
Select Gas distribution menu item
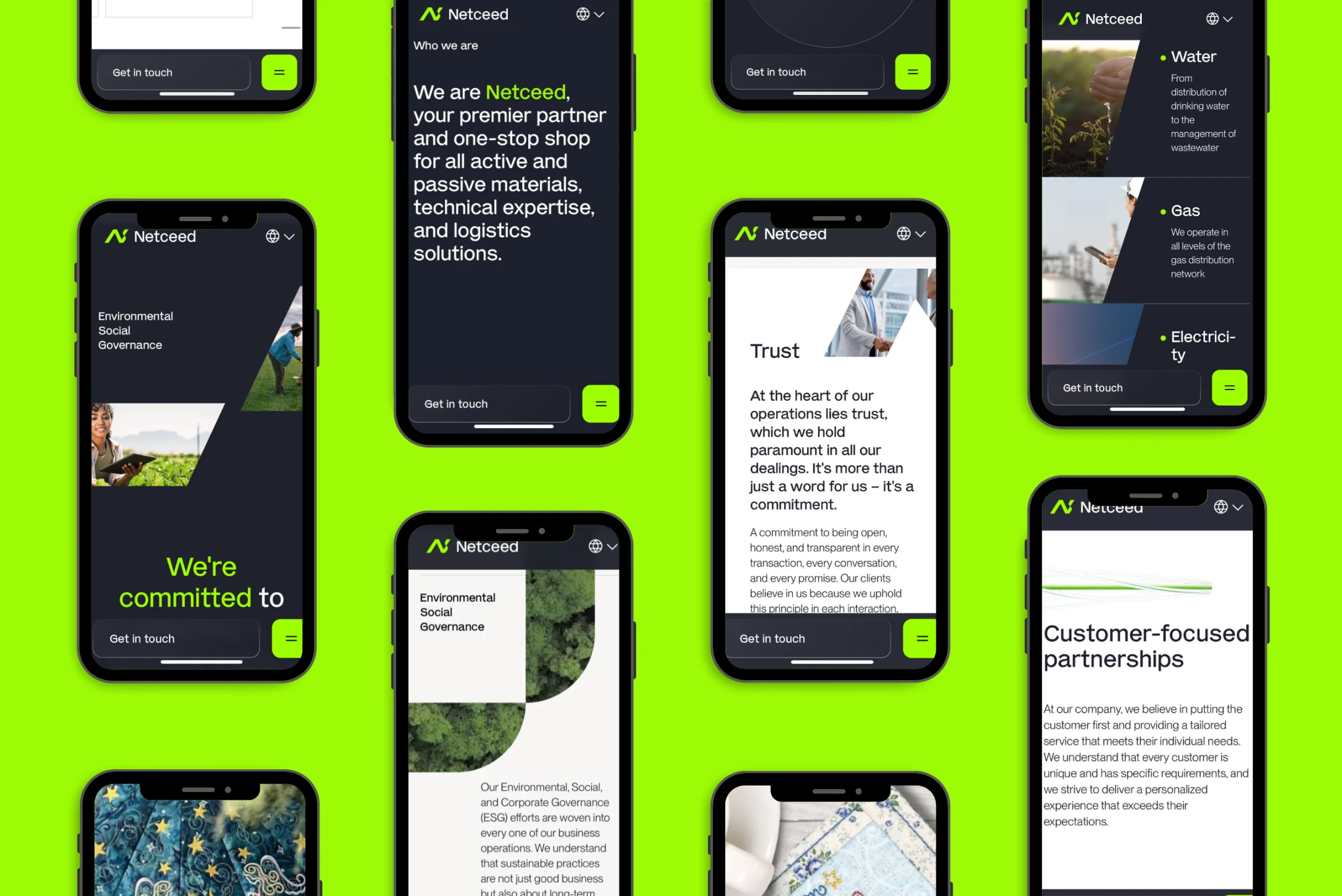pos(1185,210)
